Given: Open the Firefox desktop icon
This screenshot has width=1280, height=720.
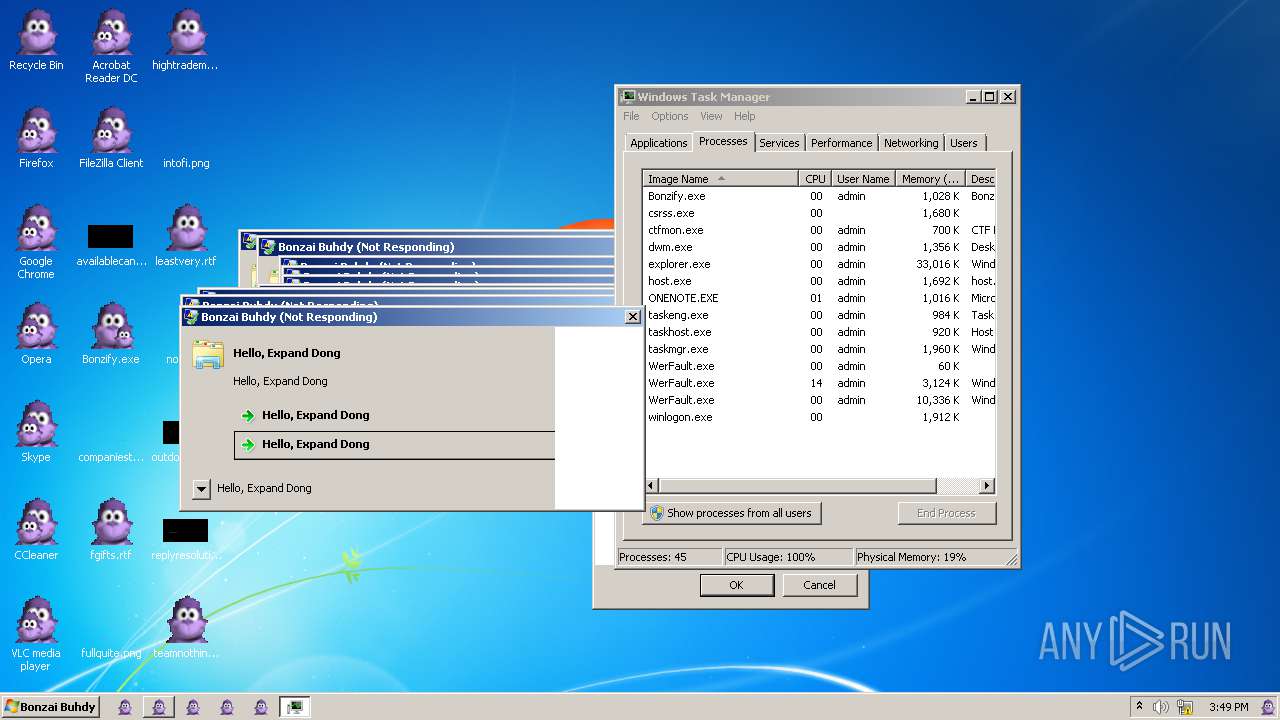Looking at the screenshot, I should coord(36,138).
